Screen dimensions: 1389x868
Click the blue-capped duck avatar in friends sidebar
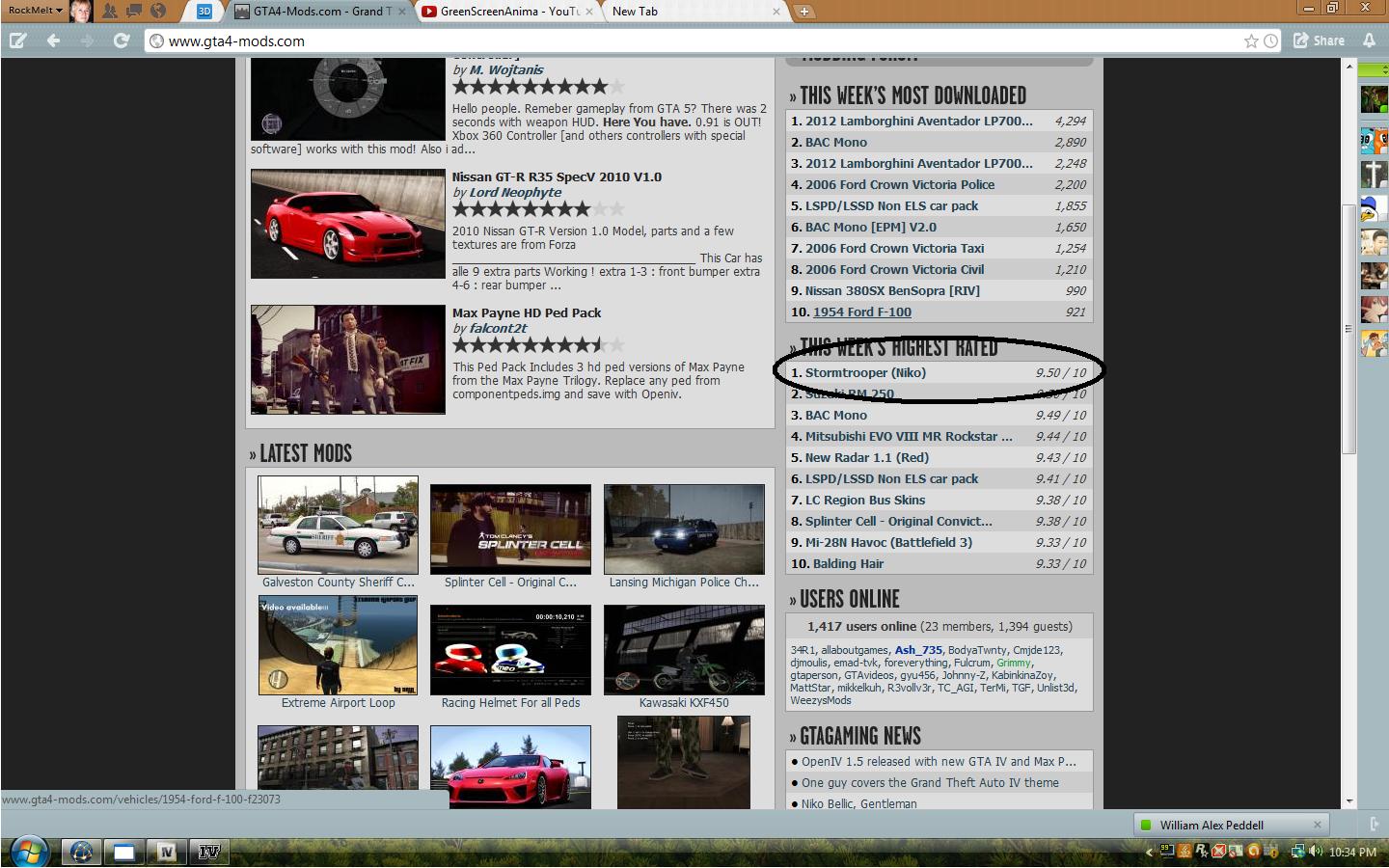(x=1374, y=208)
